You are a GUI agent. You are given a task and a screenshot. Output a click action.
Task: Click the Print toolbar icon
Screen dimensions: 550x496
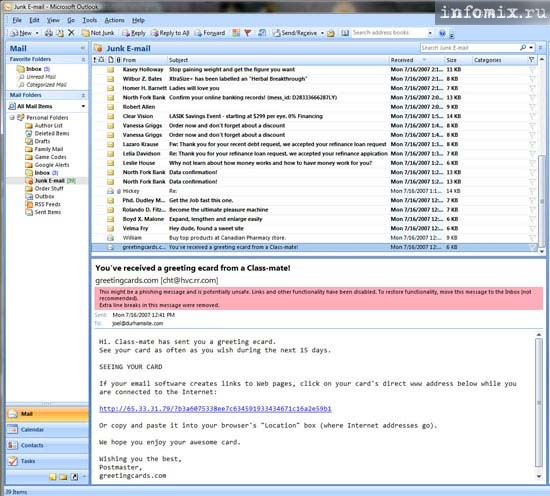[49, 33]
